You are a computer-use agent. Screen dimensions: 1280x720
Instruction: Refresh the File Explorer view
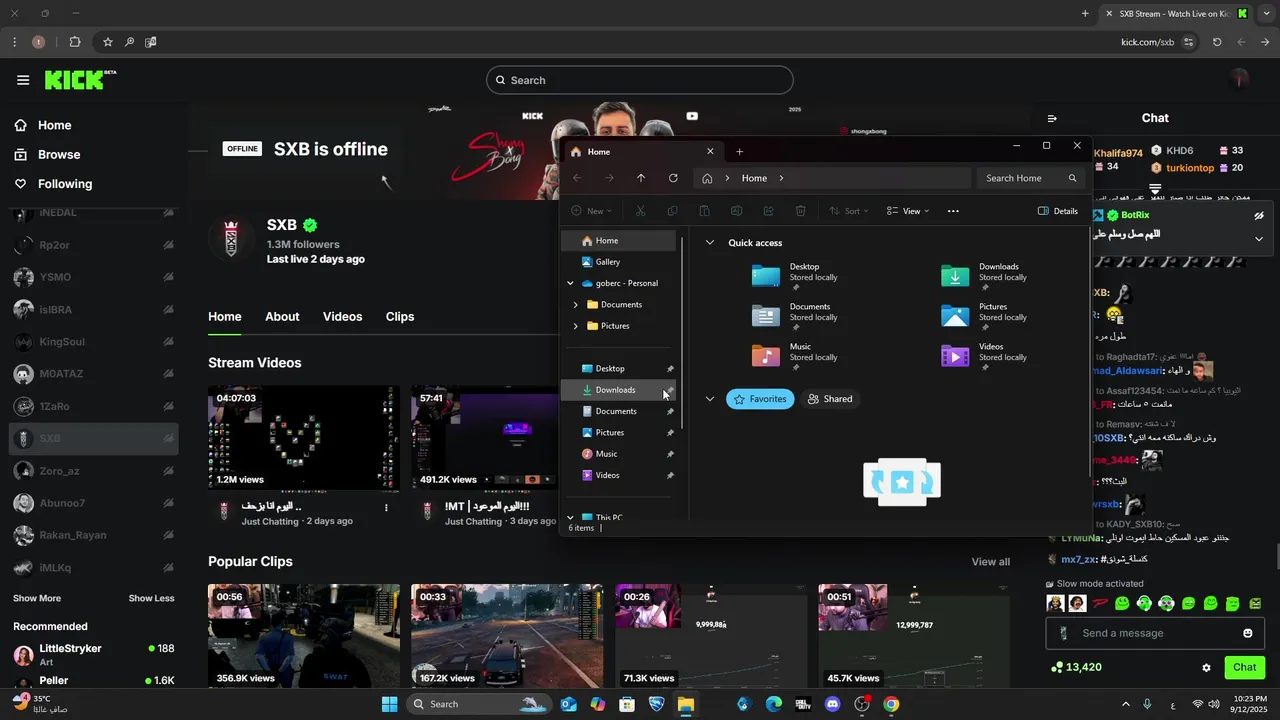(673, 178)
